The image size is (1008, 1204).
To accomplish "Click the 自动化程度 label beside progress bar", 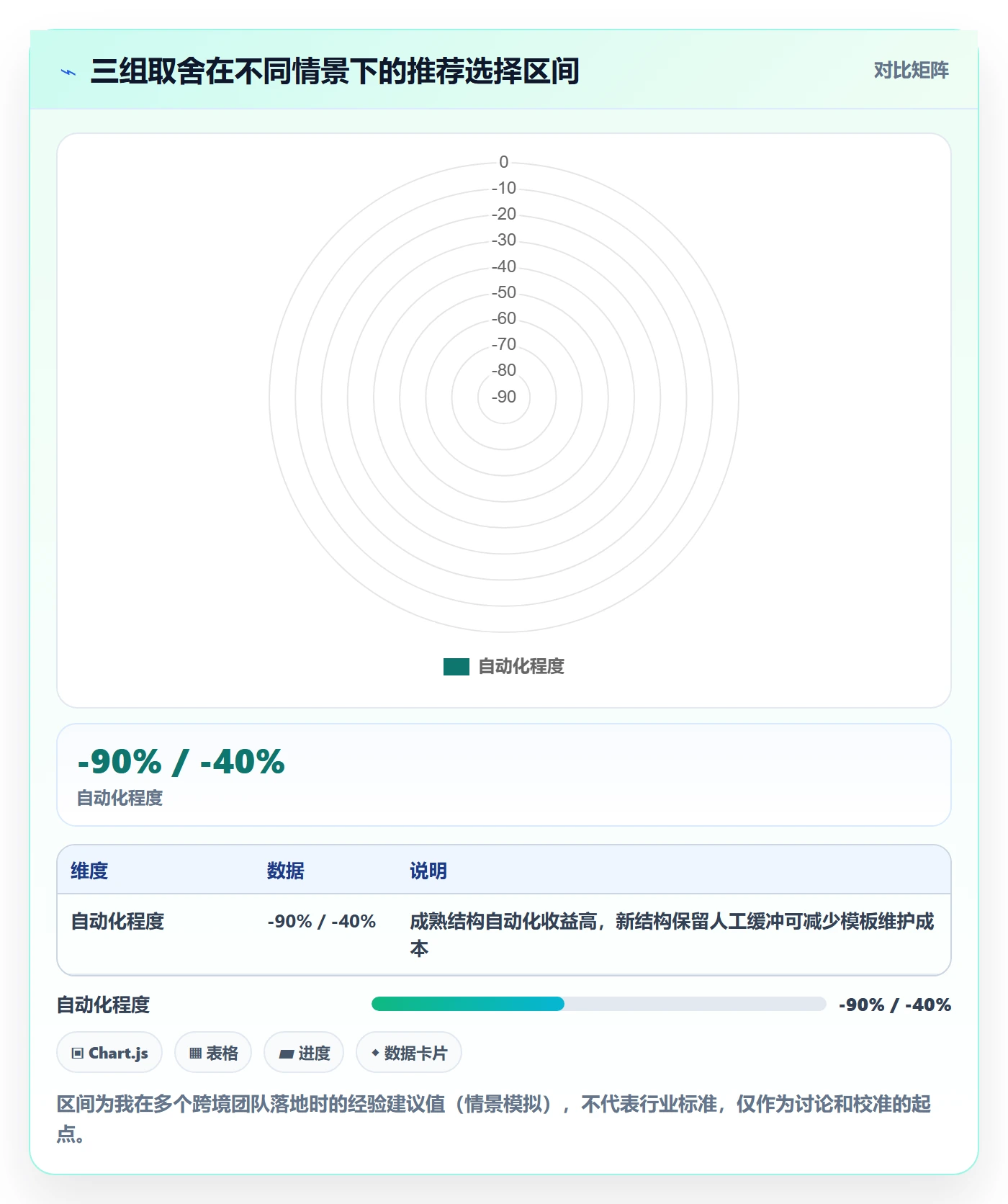I will click(x=103, y=1005).
